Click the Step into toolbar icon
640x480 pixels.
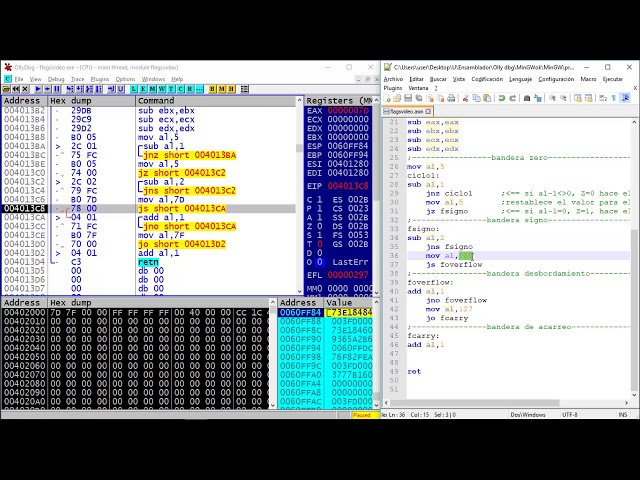(69, 89)
